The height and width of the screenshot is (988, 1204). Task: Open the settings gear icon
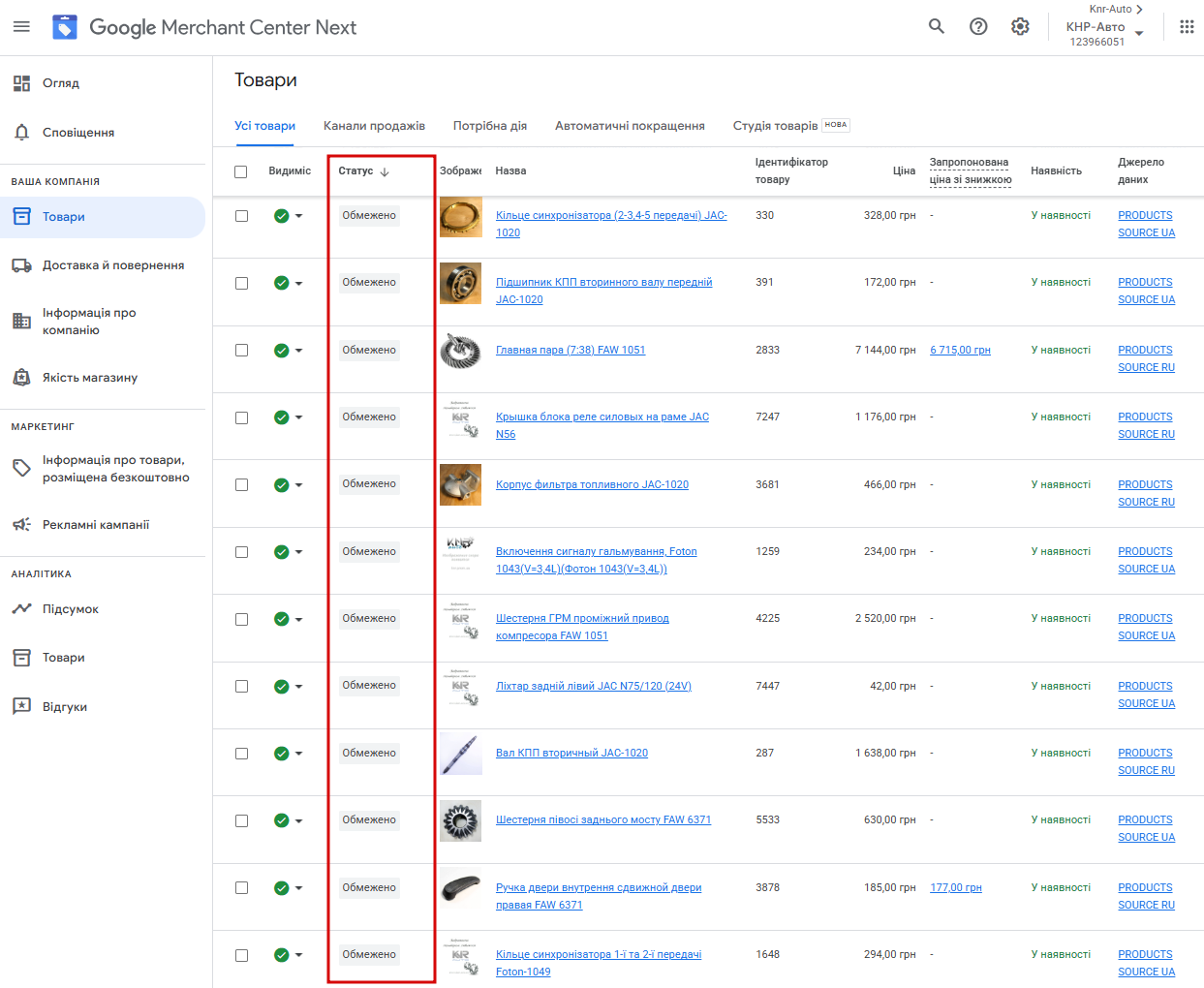point(1020,26)
